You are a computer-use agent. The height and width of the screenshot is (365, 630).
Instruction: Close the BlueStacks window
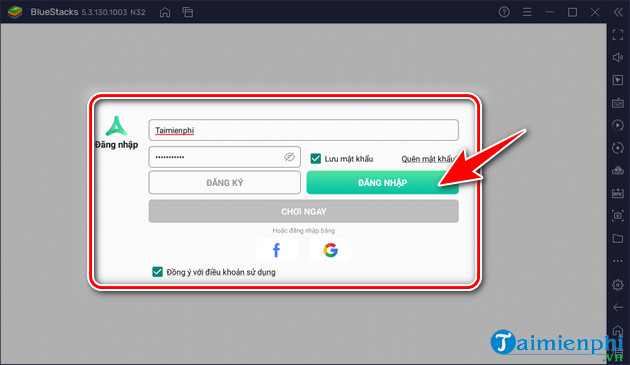click(595, 12)
